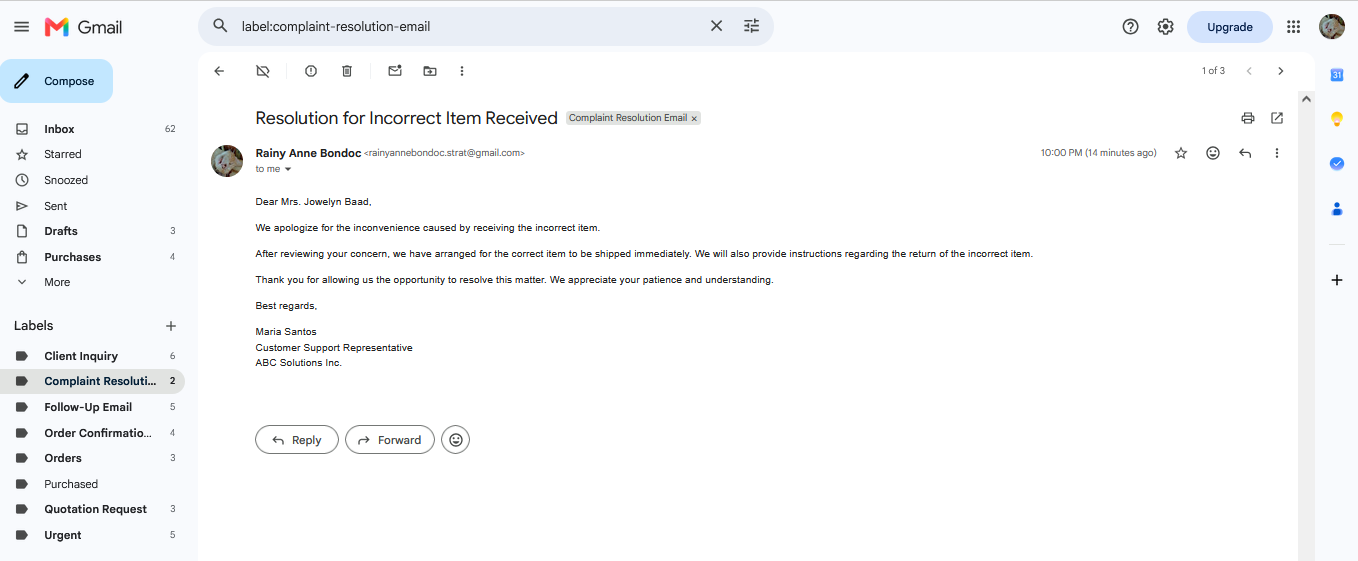Click the Forward button below the message
Image resolution: width=1358 pixels, height=561 pixels.
point(390,440)
